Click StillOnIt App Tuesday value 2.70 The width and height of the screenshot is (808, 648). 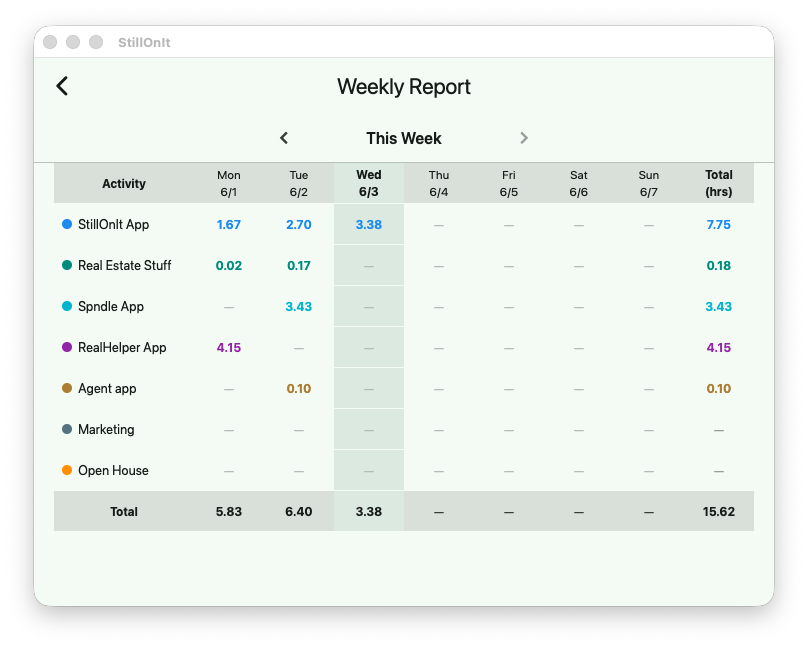click(x=299, y=225)
